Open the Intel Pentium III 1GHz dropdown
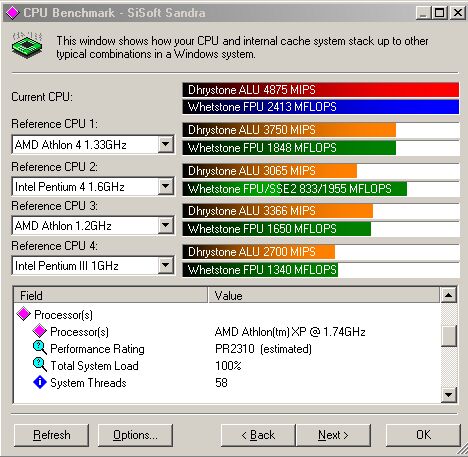 point(166,266)
